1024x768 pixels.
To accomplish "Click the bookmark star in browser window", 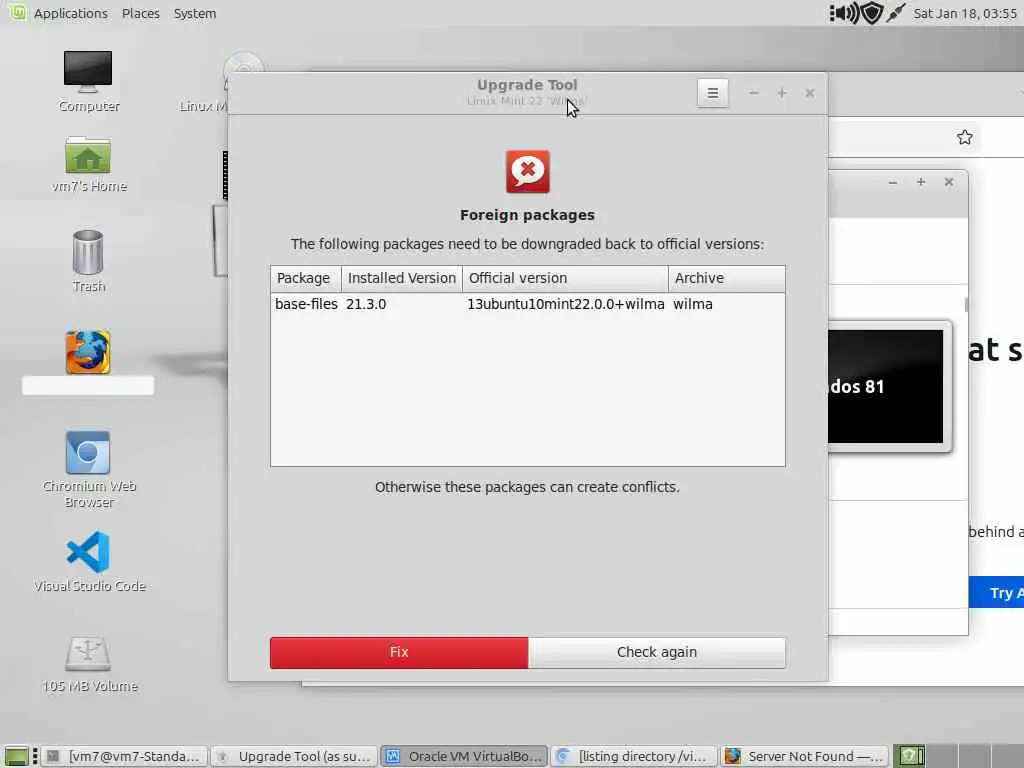I will [965, 137].
